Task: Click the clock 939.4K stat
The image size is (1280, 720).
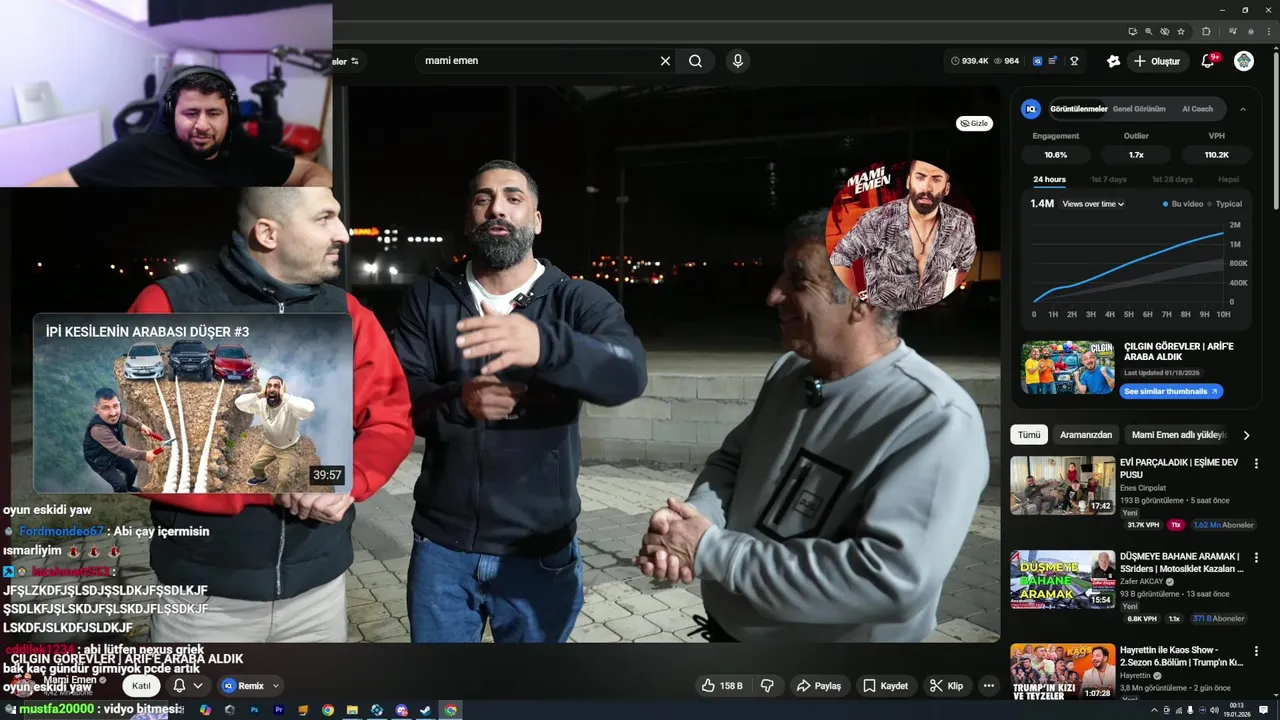Action: click(x=968, y=61)
